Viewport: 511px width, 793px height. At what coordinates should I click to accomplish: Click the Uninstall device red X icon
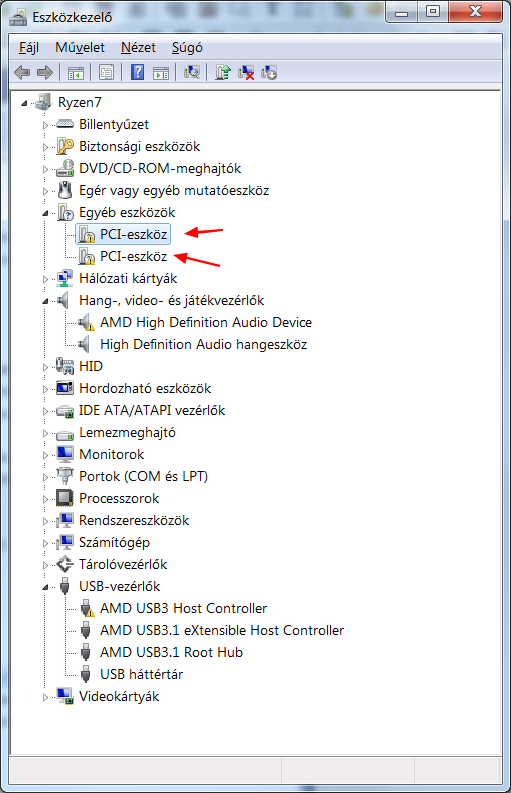[x=246, y=72]
